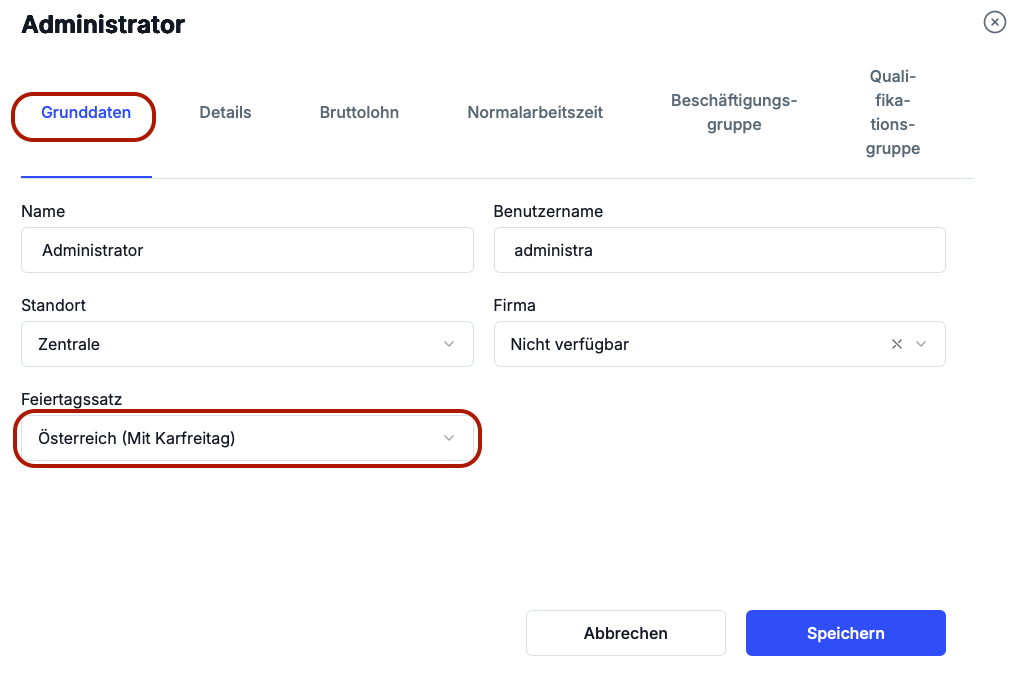This screenshot has width=1027, height=673.
Task: Open the Qualifikationsgruppe tab
Action: (893, 112)
